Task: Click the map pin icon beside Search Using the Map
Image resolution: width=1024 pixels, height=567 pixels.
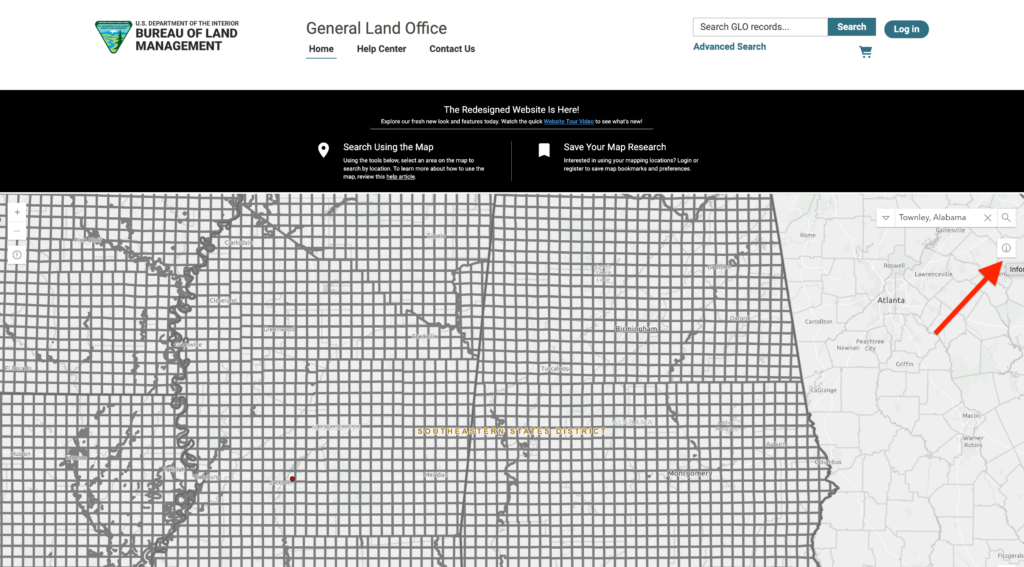Action: click(x=323, y=150)
